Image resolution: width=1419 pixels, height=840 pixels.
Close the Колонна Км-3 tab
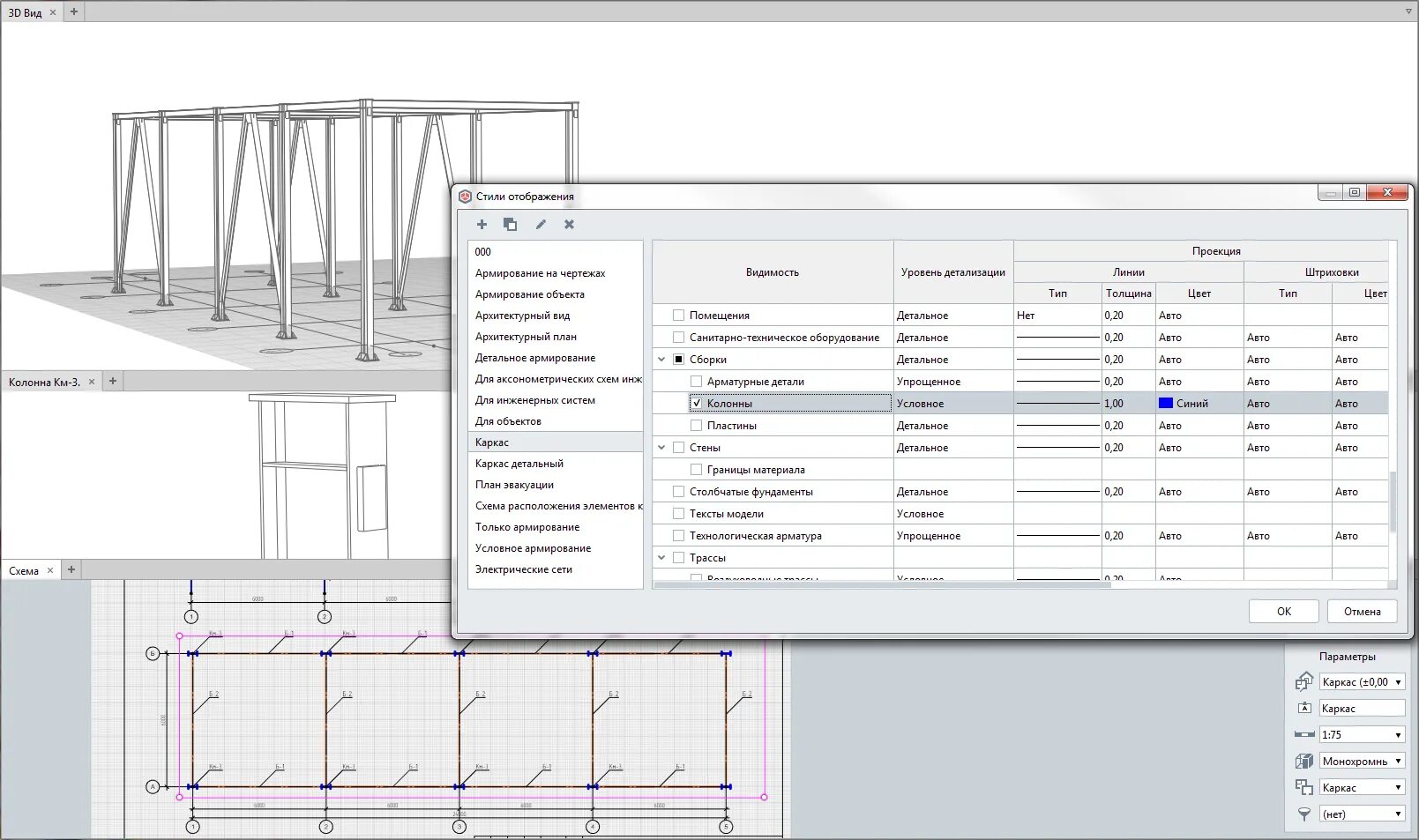pos(92,382)
